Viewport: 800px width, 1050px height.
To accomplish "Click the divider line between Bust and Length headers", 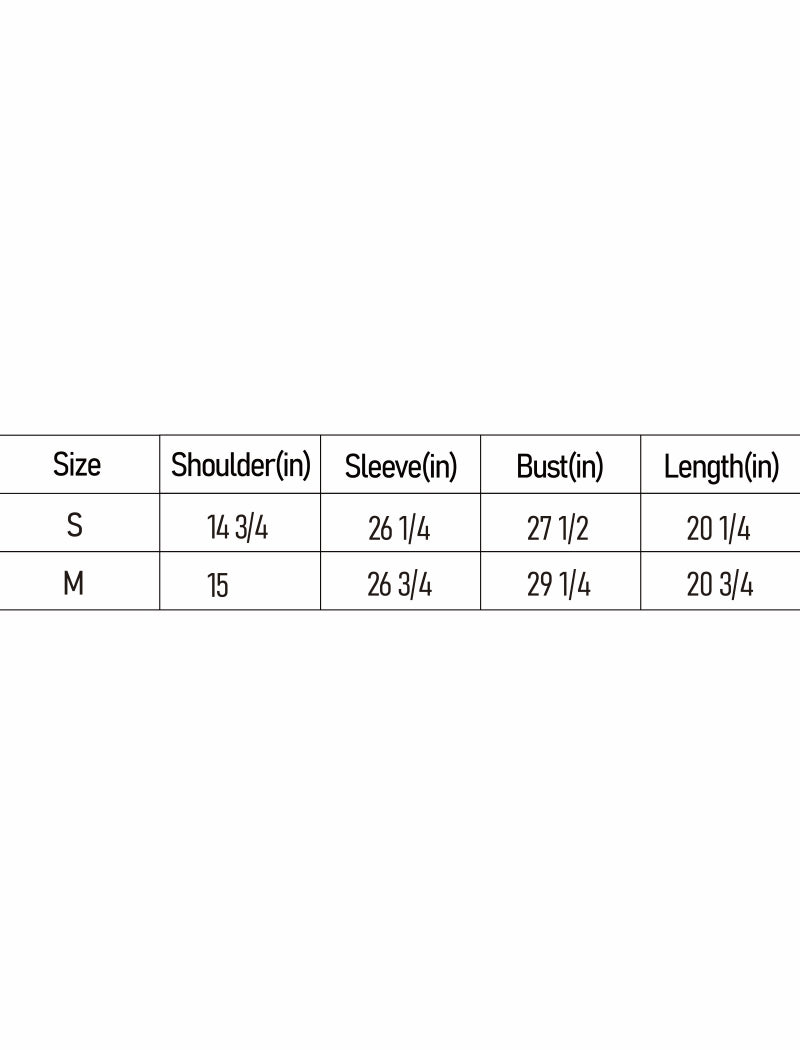I will pyautogui.click(x=640, y=465).
